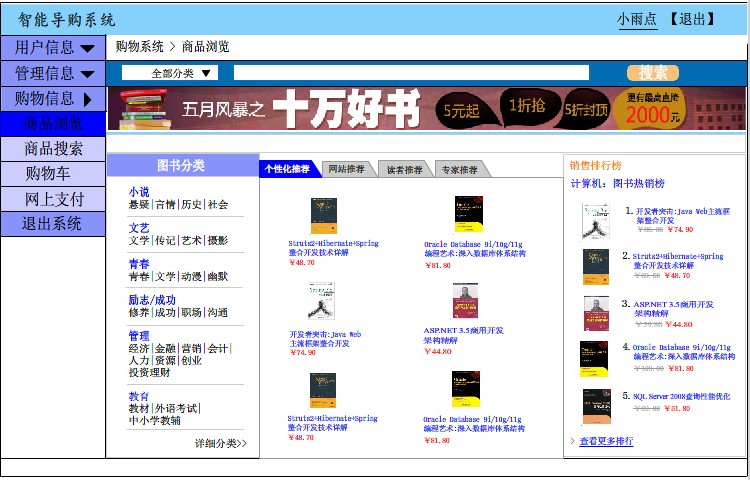Switch to the 网站推荐 tab
Screen dimensions: 750x480
tap(347, 169)
